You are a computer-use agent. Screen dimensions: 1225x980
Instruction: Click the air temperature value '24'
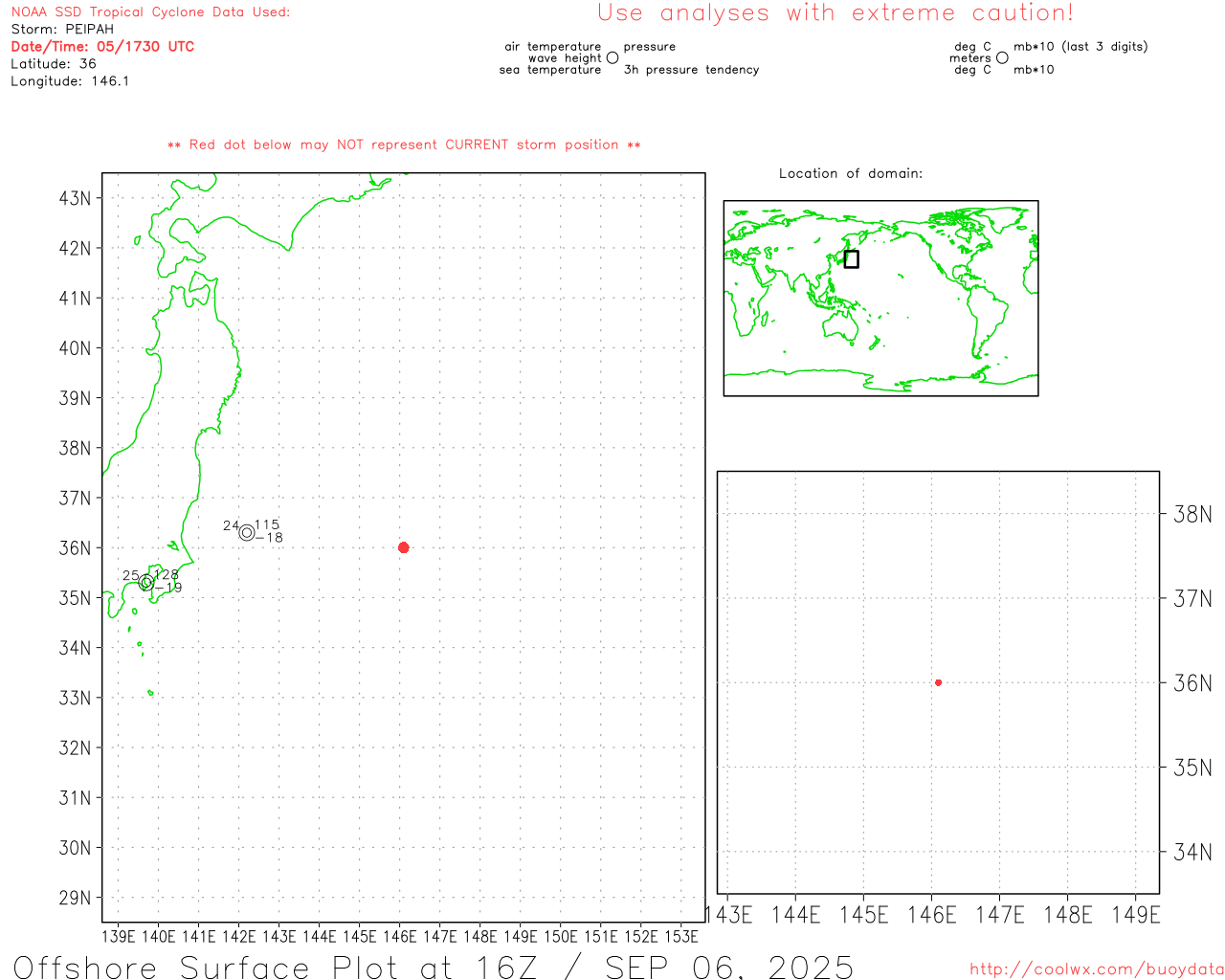tap(231, 525)
